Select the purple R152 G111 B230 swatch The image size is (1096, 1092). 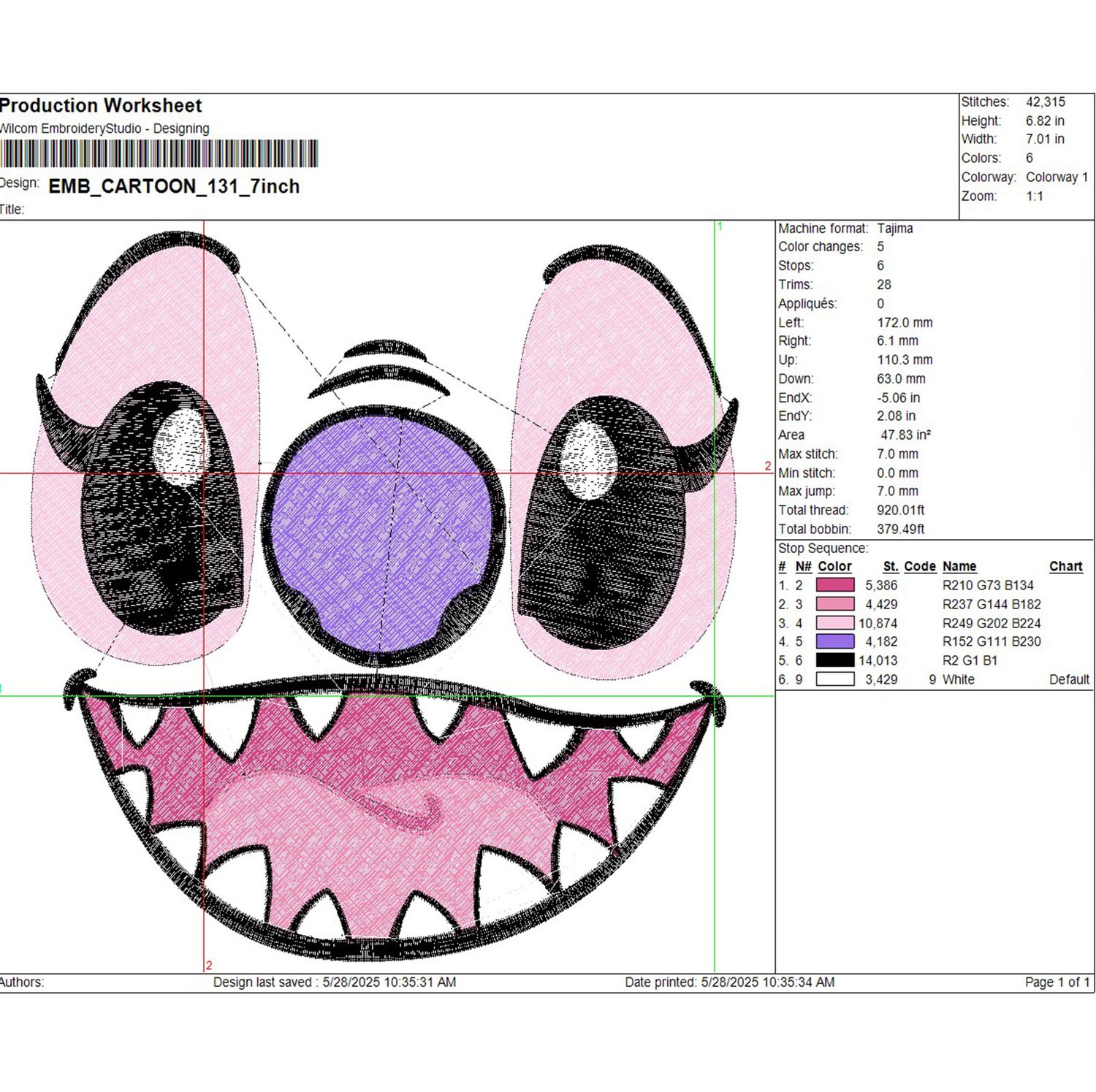(x=835, y=641)
